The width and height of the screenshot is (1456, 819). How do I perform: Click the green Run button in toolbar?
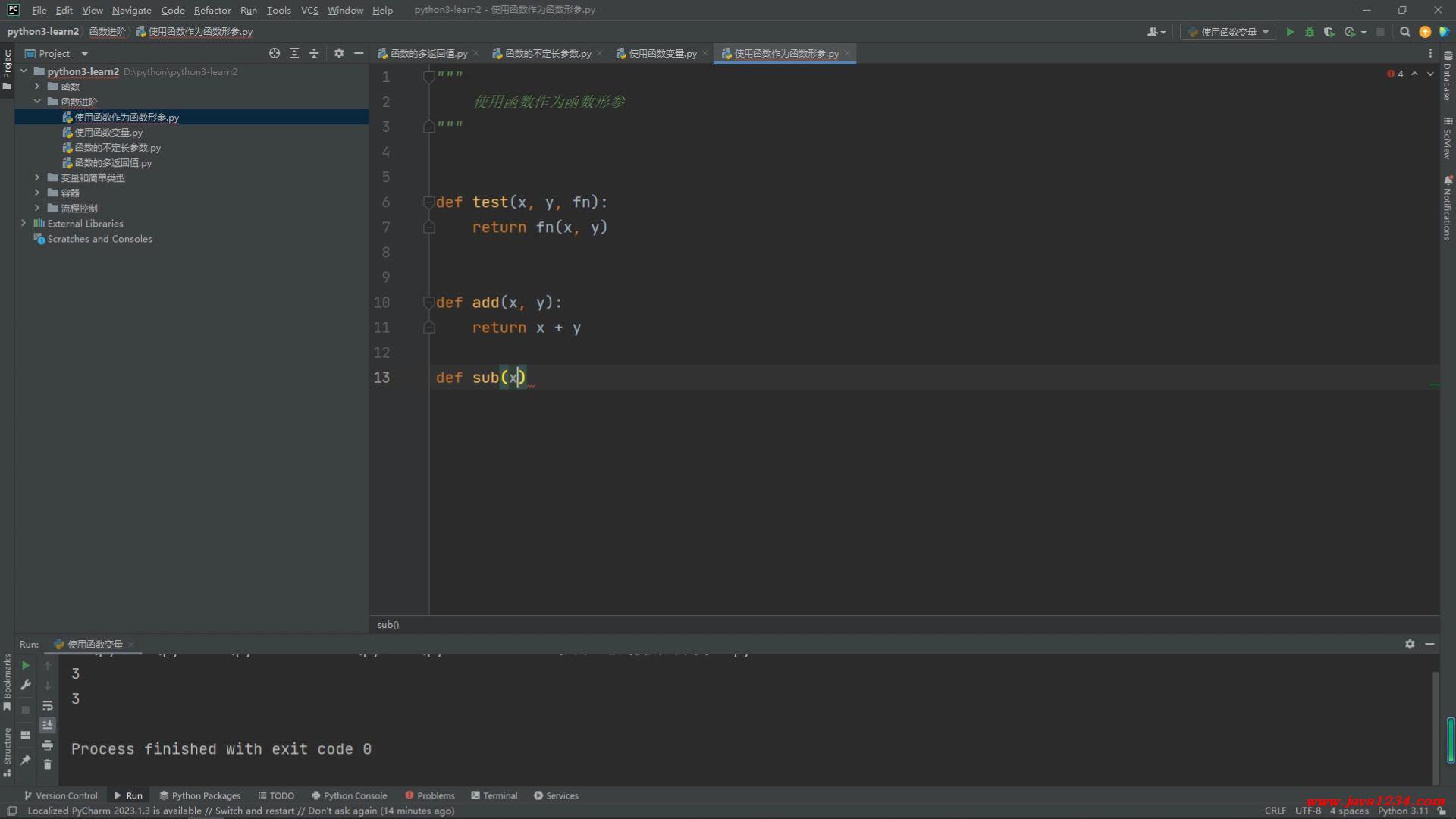[1290, 32]
